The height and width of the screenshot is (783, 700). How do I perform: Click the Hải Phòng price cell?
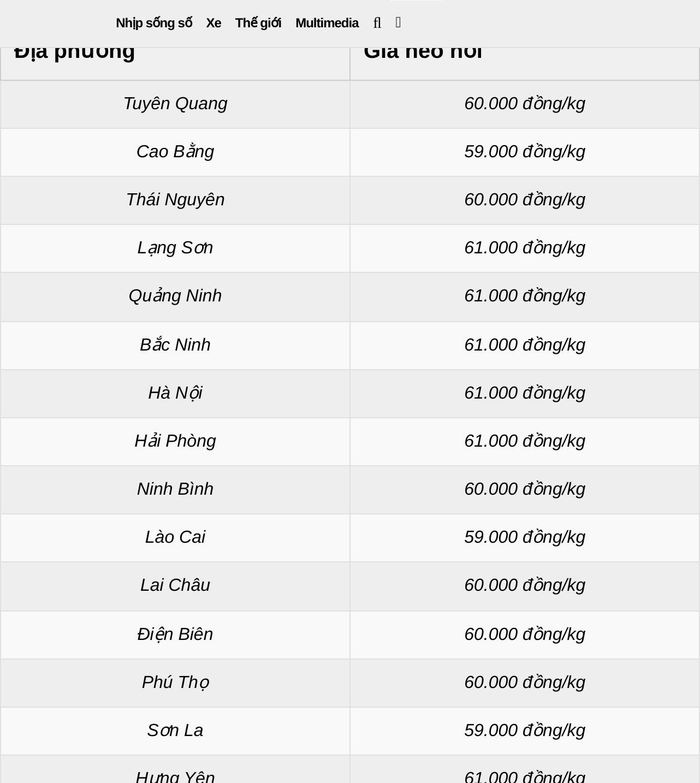point(524,441)
